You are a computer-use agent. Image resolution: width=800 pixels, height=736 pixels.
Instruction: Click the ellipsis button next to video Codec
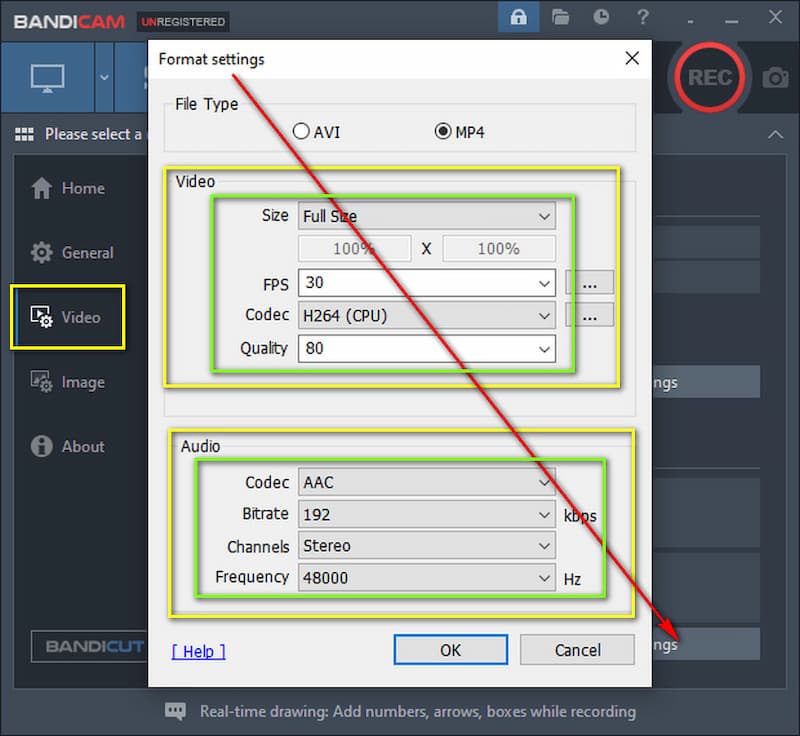coord(589,316)
